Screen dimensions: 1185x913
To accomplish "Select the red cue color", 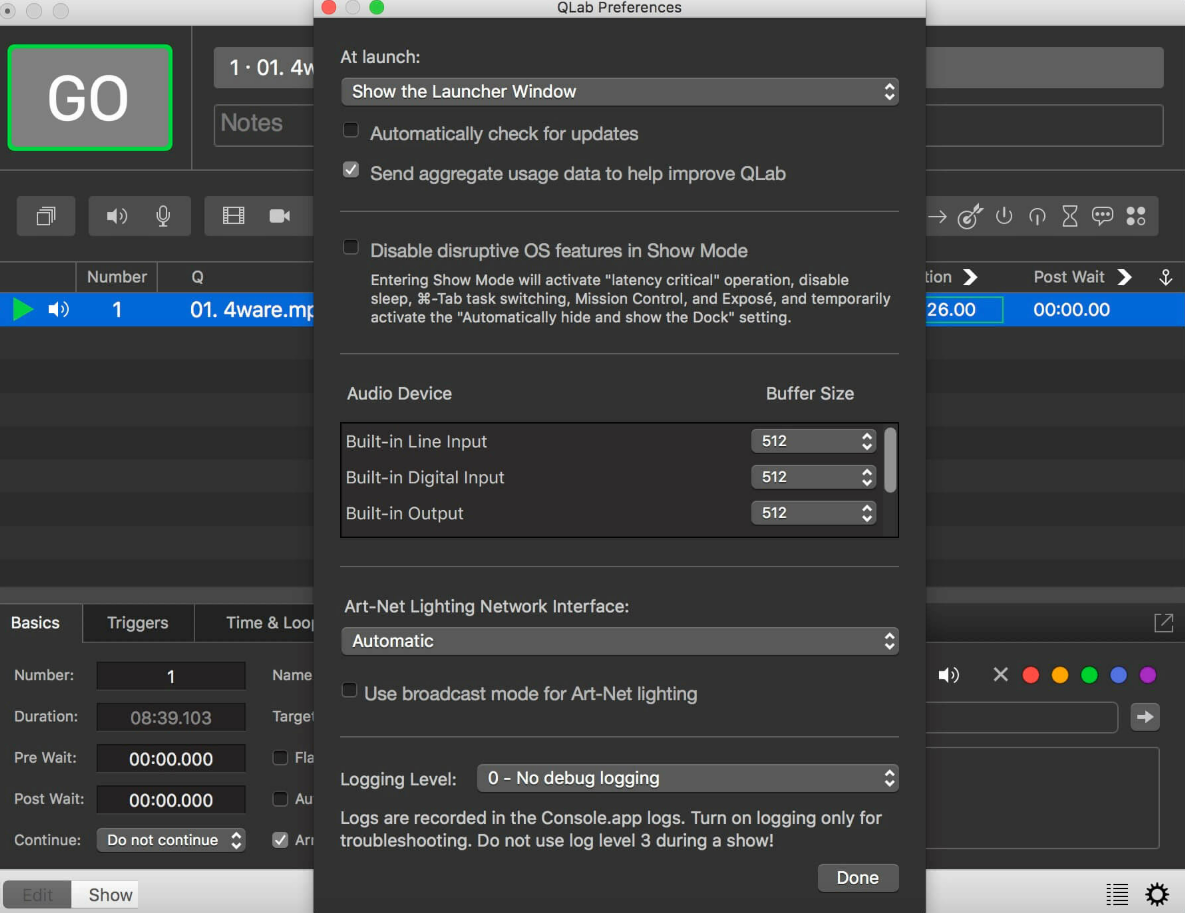I will 1030,675.
